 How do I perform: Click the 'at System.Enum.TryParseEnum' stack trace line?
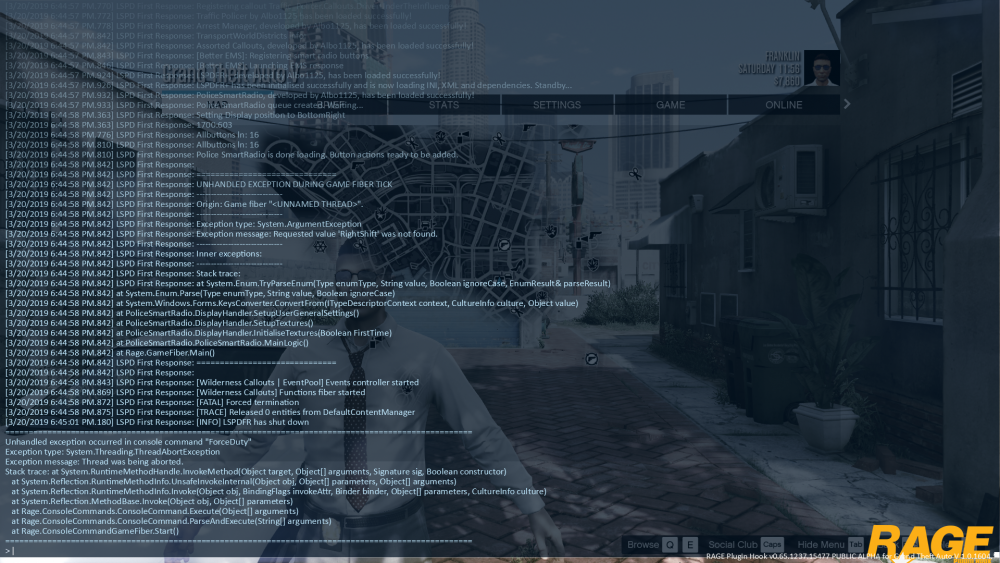(308, 284)
